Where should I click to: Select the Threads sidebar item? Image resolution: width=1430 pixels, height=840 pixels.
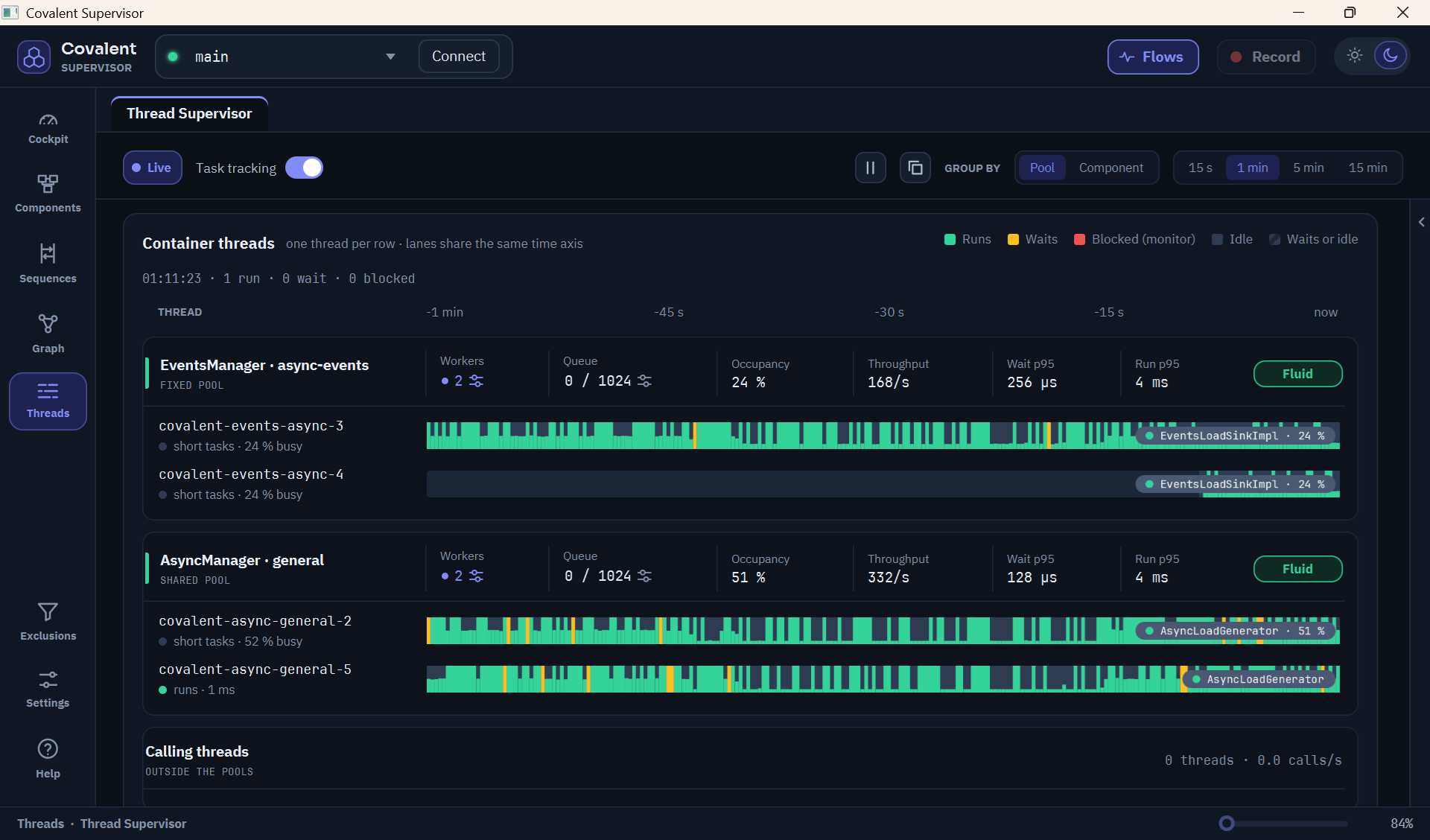tap(48, 401)
